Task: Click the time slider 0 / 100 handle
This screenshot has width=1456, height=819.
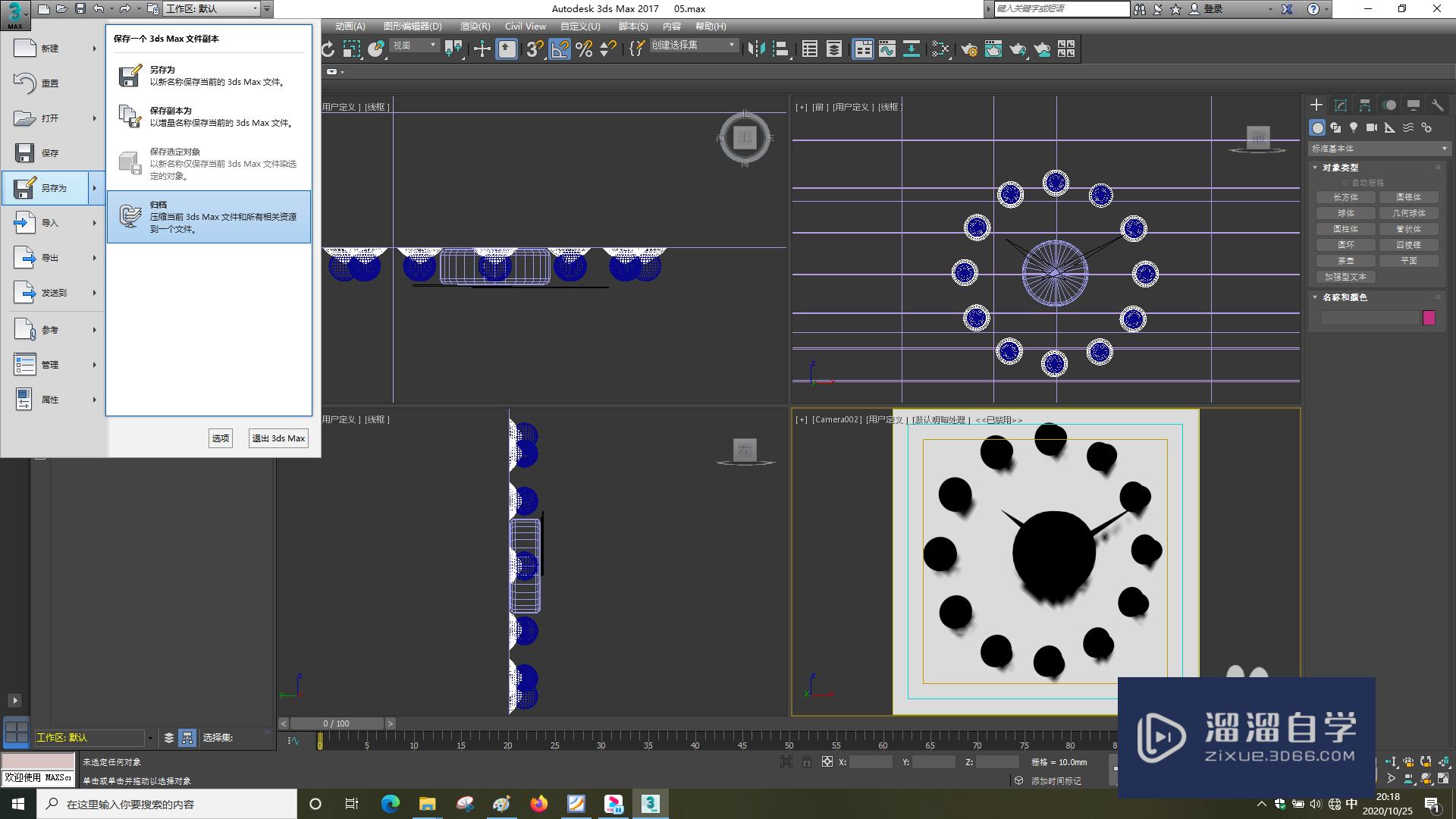Action: [337, 723]
